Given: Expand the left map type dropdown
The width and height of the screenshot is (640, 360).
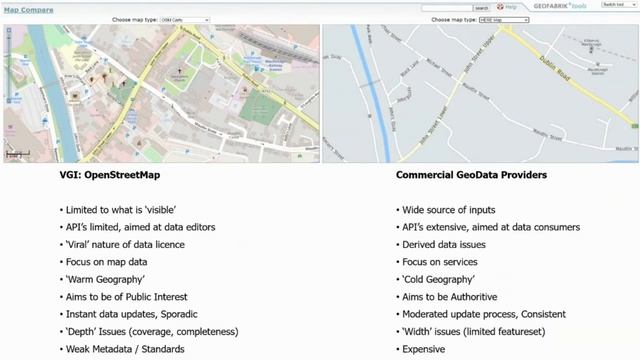Looking at the screenshot, I should click(x=185, y=20).
